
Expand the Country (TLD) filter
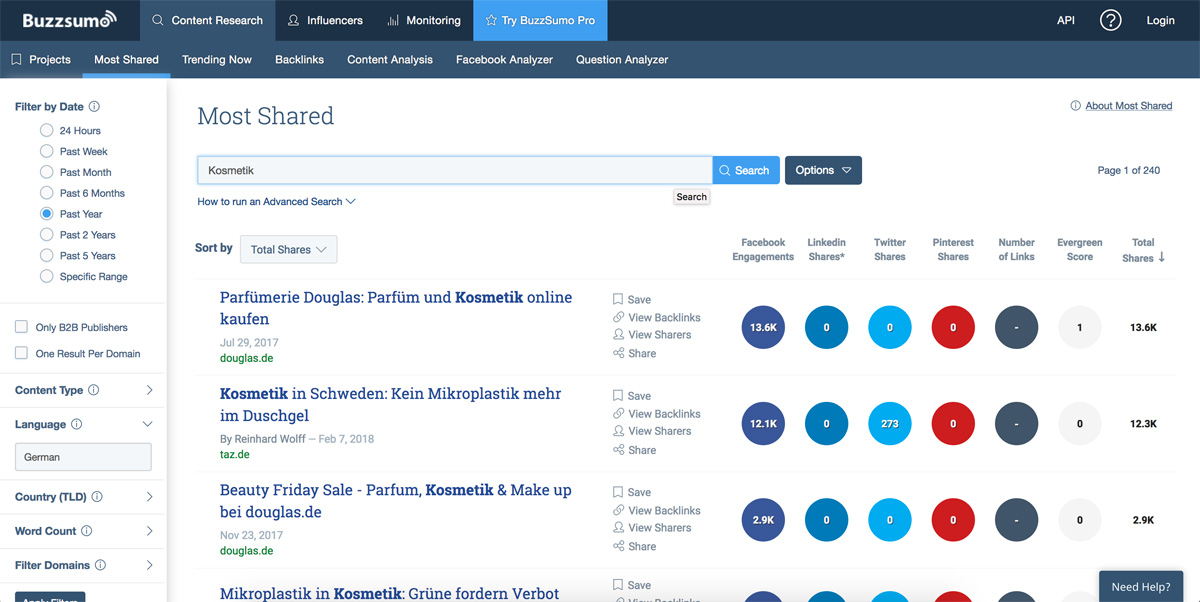(x=149, y=497)
